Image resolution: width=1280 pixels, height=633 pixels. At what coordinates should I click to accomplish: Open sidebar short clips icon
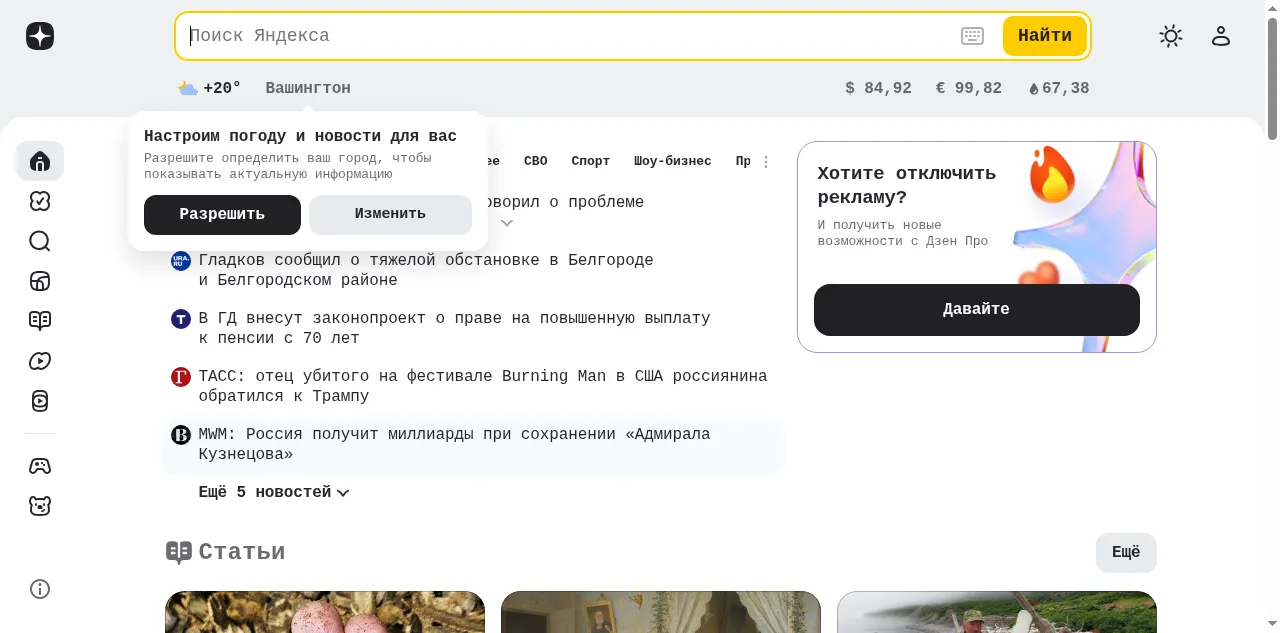click(x=40, y=401)
